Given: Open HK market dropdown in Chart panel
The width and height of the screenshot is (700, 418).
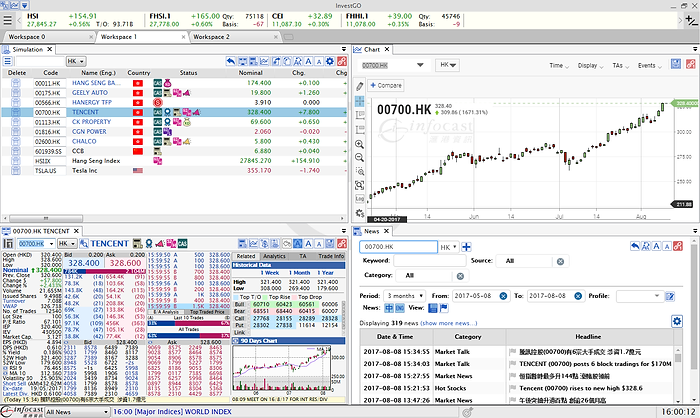Looking at the screenshot, I should (x=447, y=65).
